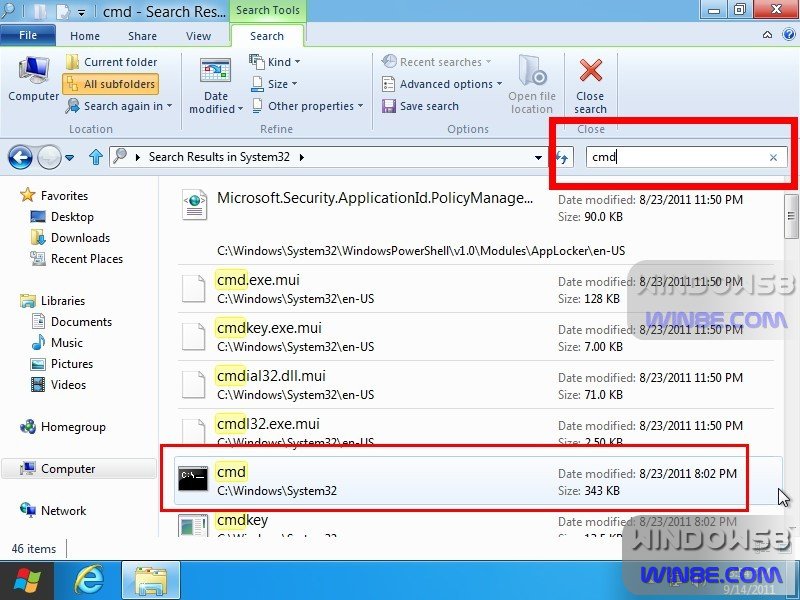Click the cmd result in C:\Windows\System32

tap(478, 480)
